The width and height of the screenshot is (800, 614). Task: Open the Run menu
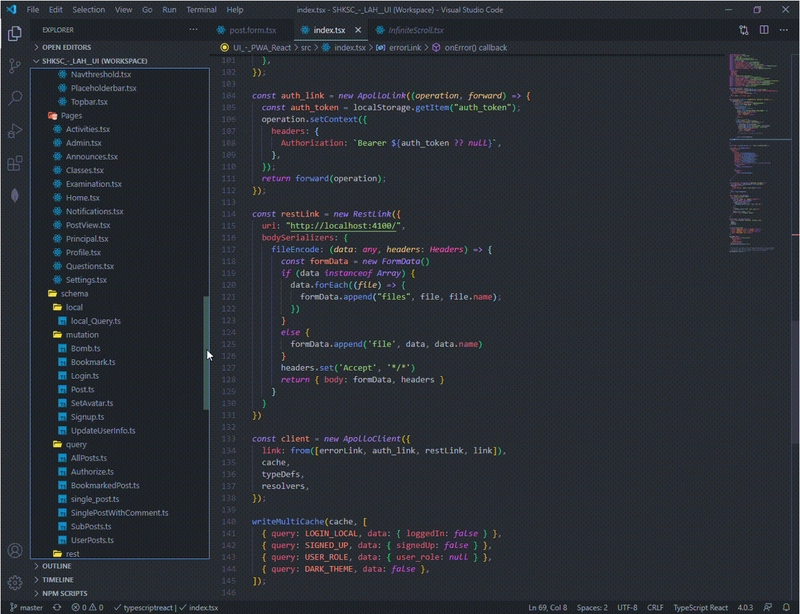(169, 10)
